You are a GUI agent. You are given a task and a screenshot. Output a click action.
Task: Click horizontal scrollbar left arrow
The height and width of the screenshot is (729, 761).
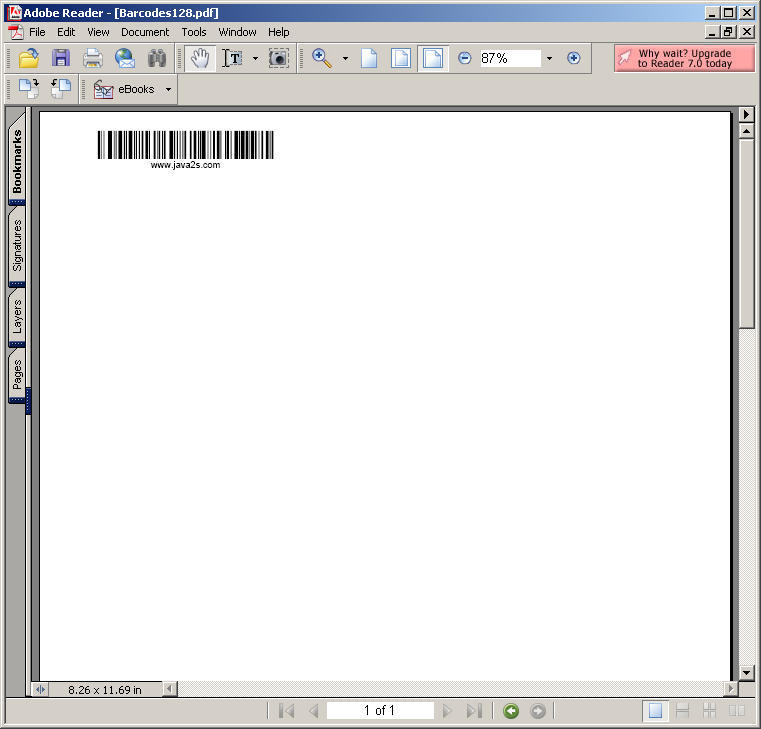click(x=169, y=689)
